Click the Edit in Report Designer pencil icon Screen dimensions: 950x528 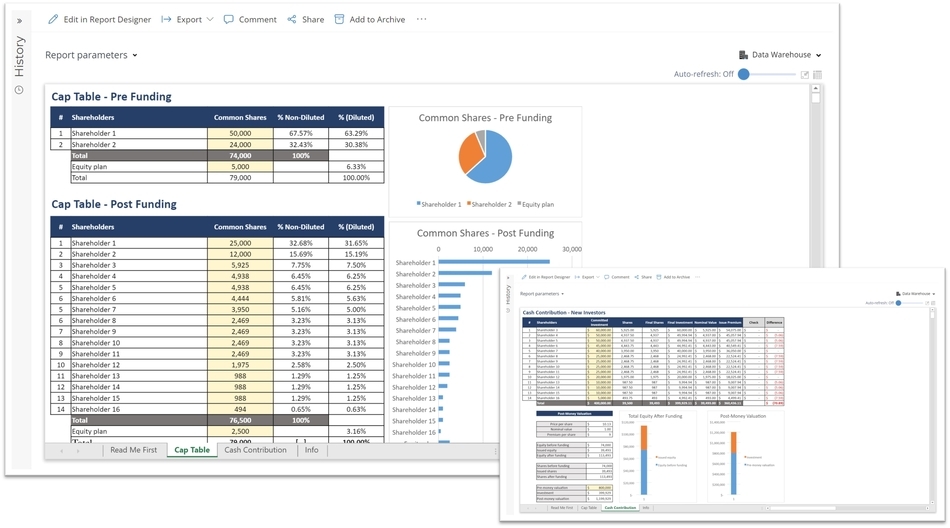(x=53, y=19)
